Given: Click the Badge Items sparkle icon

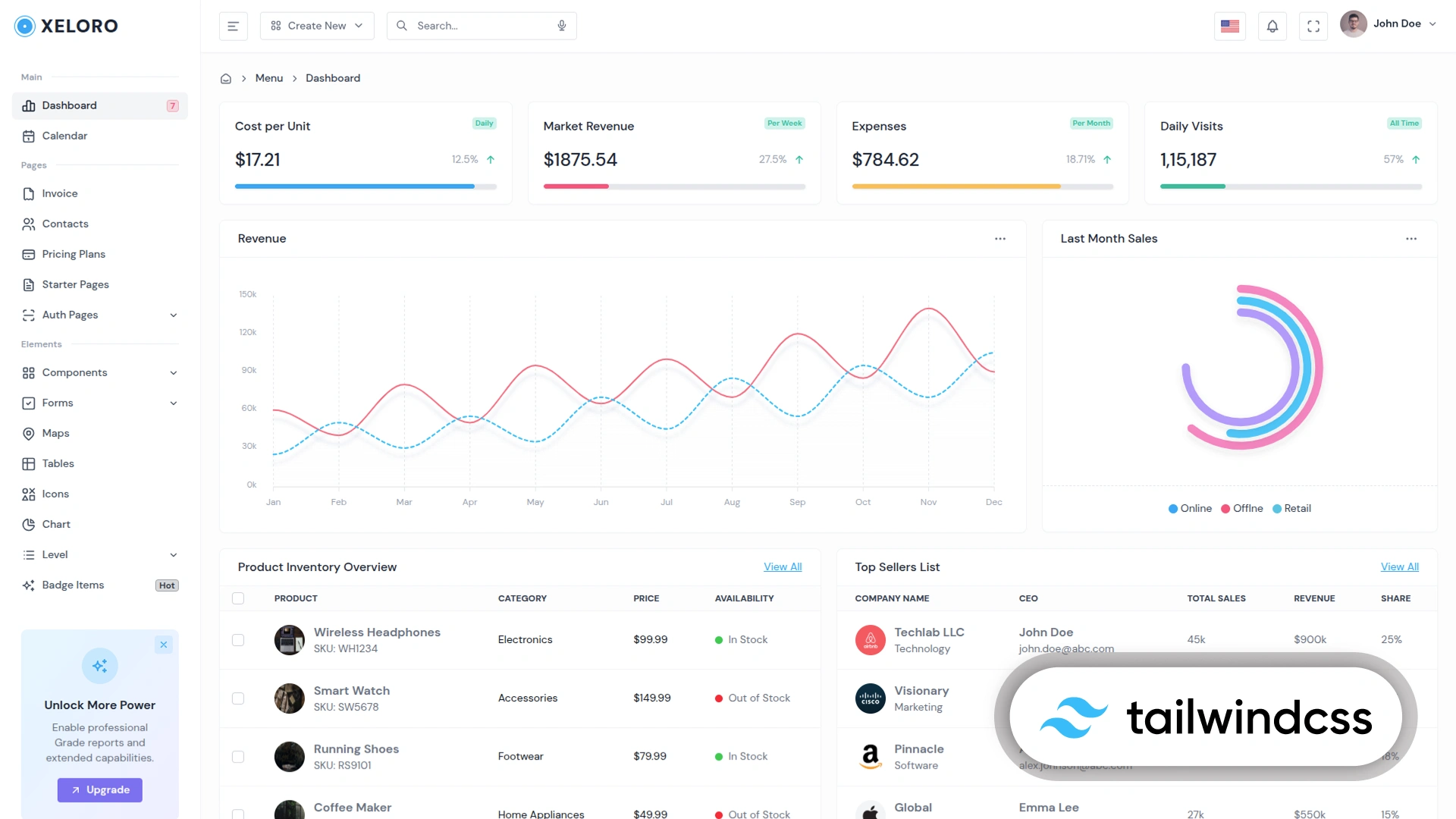Looking at the screenshot, I should (29, 585).
